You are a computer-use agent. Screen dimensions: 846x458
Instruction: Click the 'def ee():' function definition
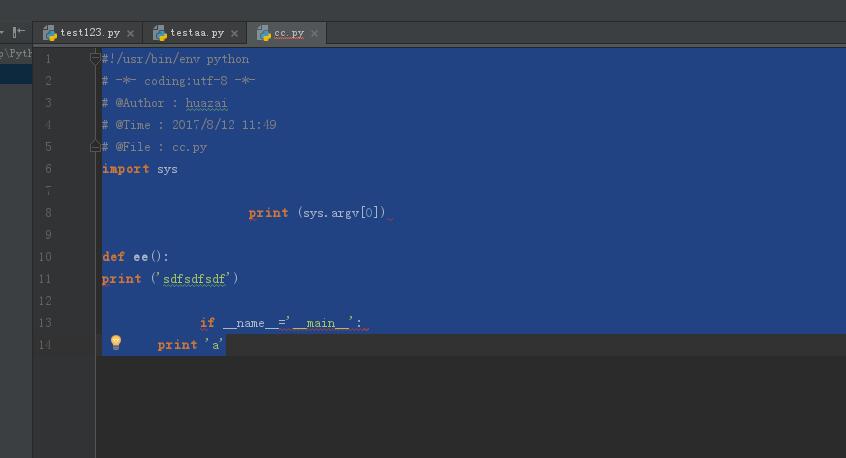click(135, 257)
